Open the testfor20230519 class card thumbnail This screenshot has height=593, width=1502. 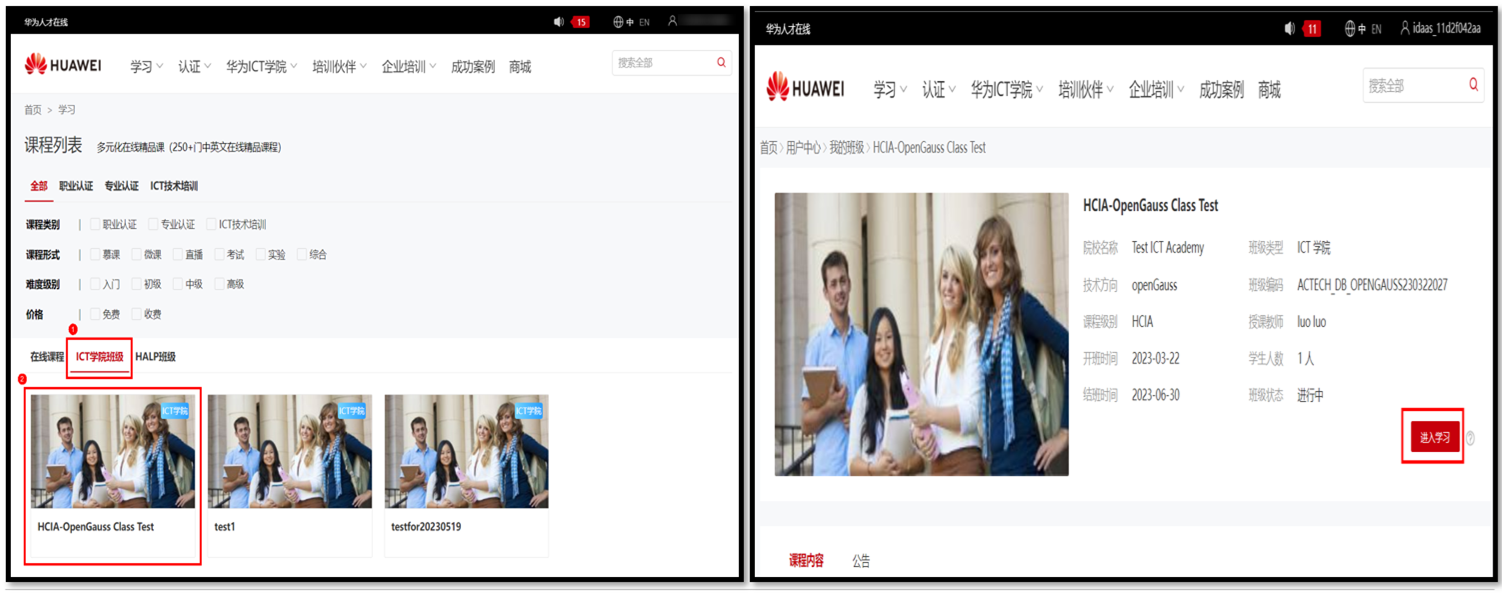(467, 451)
